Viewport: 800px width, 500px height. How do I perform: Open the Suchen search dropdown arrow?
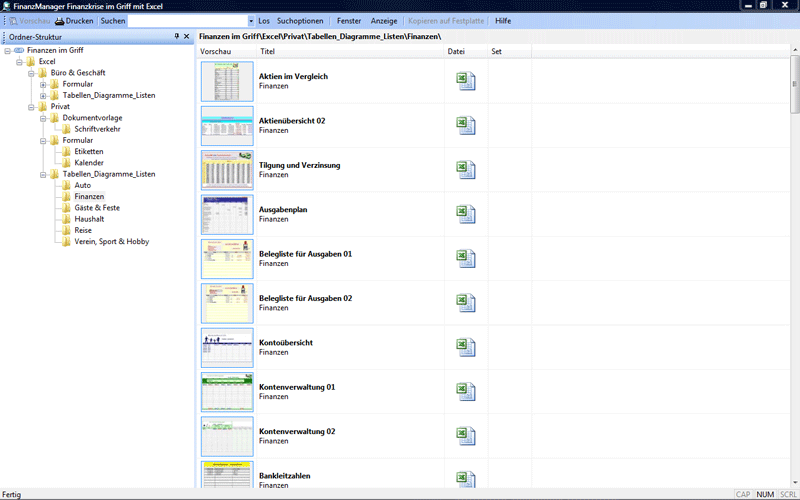251,21
